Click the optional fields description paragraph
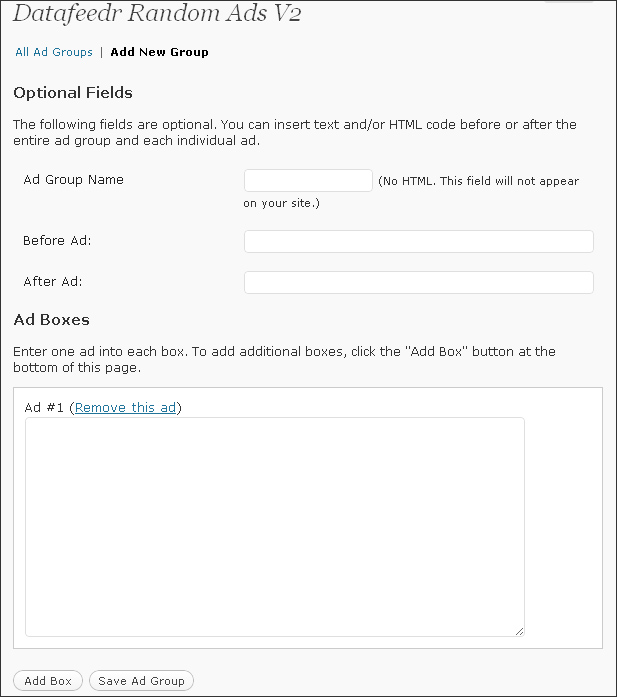617x697 pixels. [x=294, y=133]
